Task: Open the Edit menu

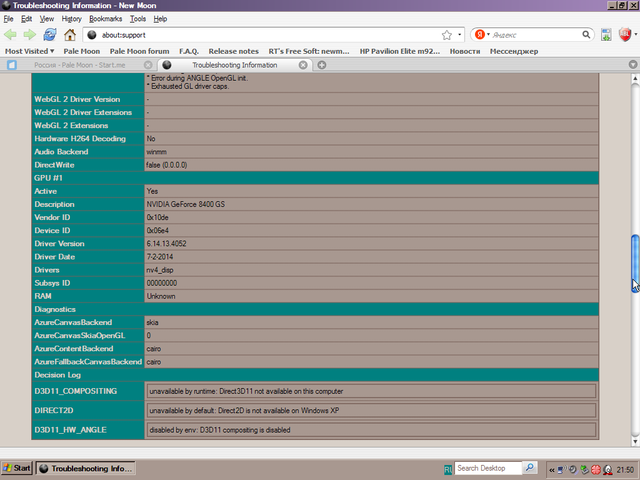Action: pos(27,19)
